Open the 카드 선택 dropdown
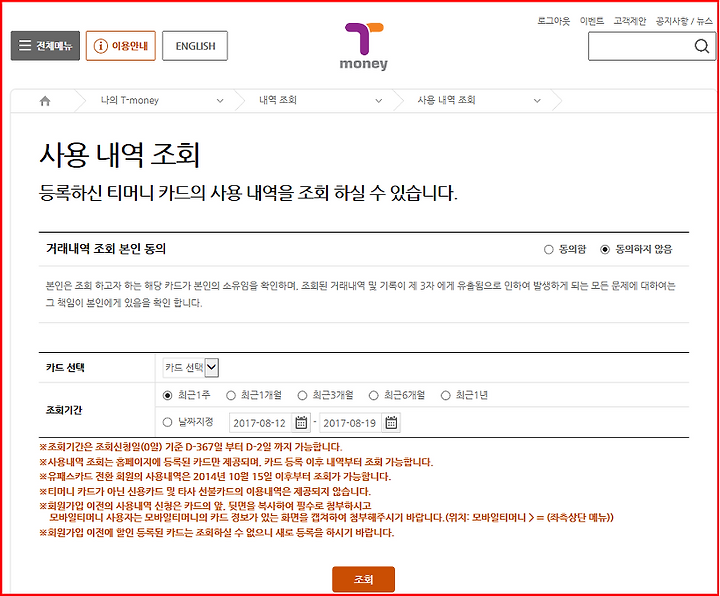The image size is (720, 596). tap(191, 367)
